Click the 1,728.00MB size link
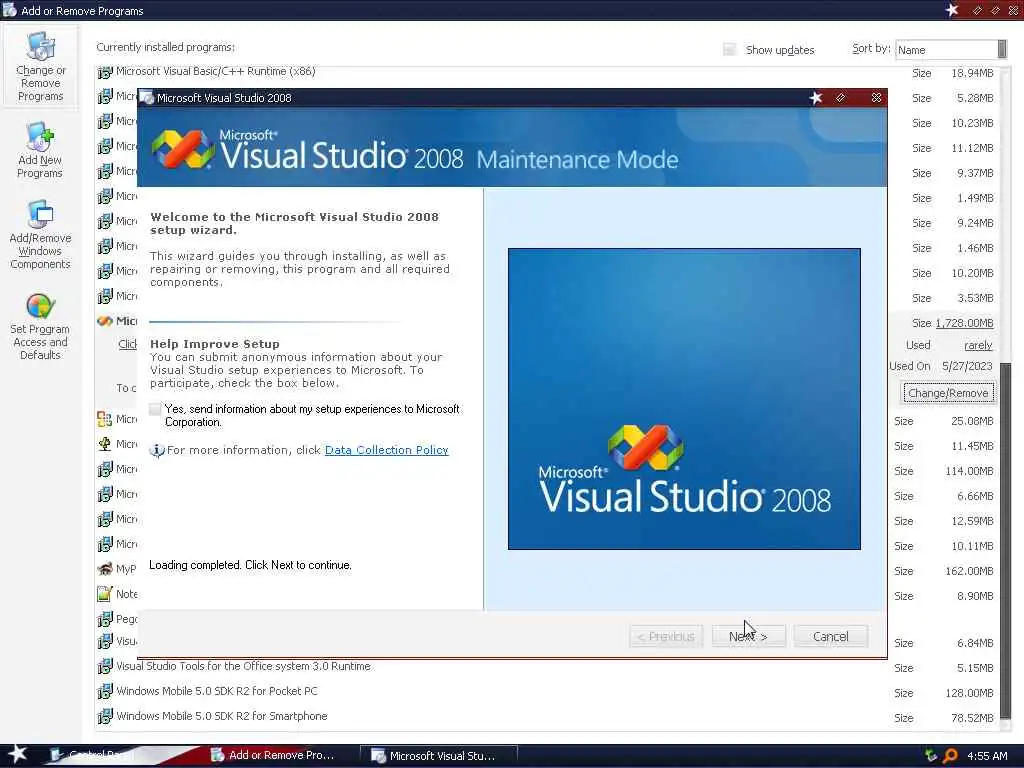Image resolution: width=1024 pixels, height=768 pixels. tap(964, 323)
